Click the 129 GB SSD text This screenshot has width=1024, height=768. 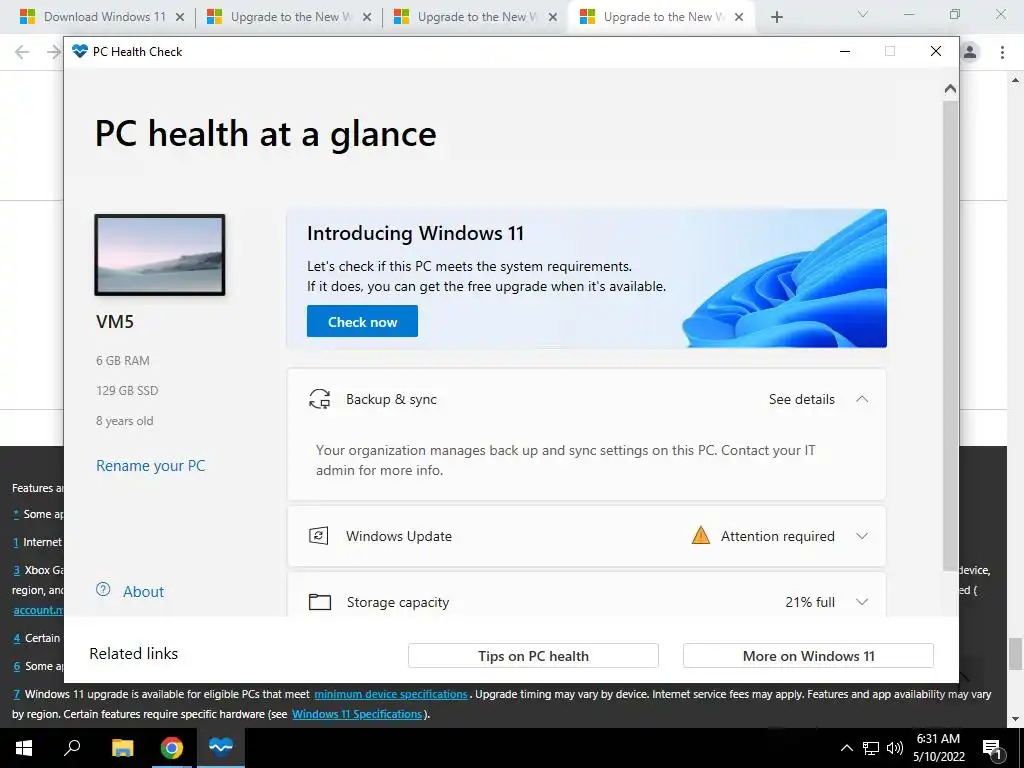(127, 391)
